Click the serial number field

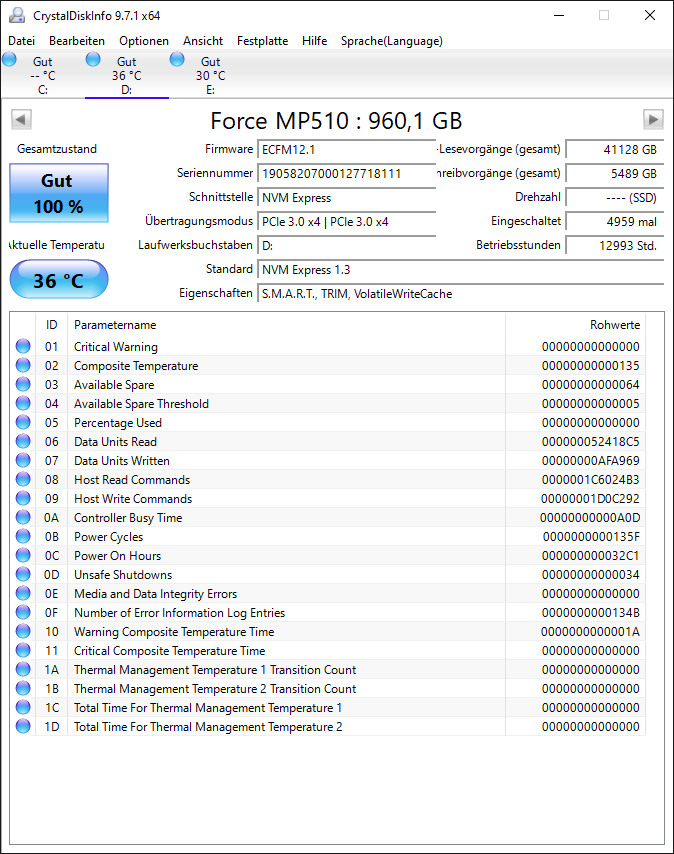tap(347, 173)
